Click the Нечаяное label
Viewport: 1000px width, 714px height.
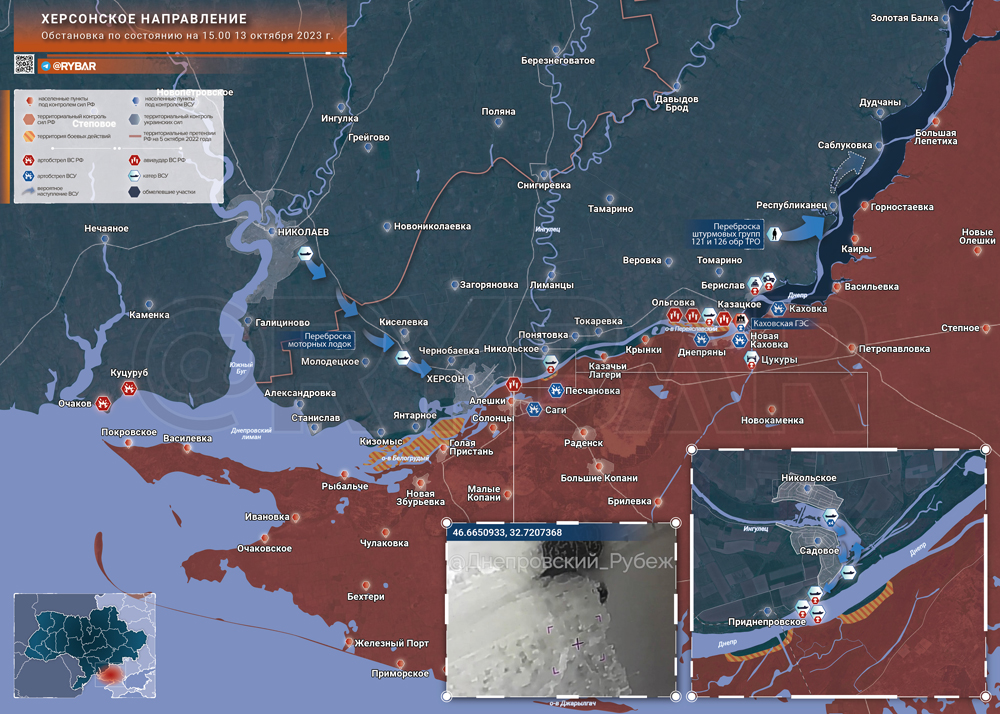[107, 229]
